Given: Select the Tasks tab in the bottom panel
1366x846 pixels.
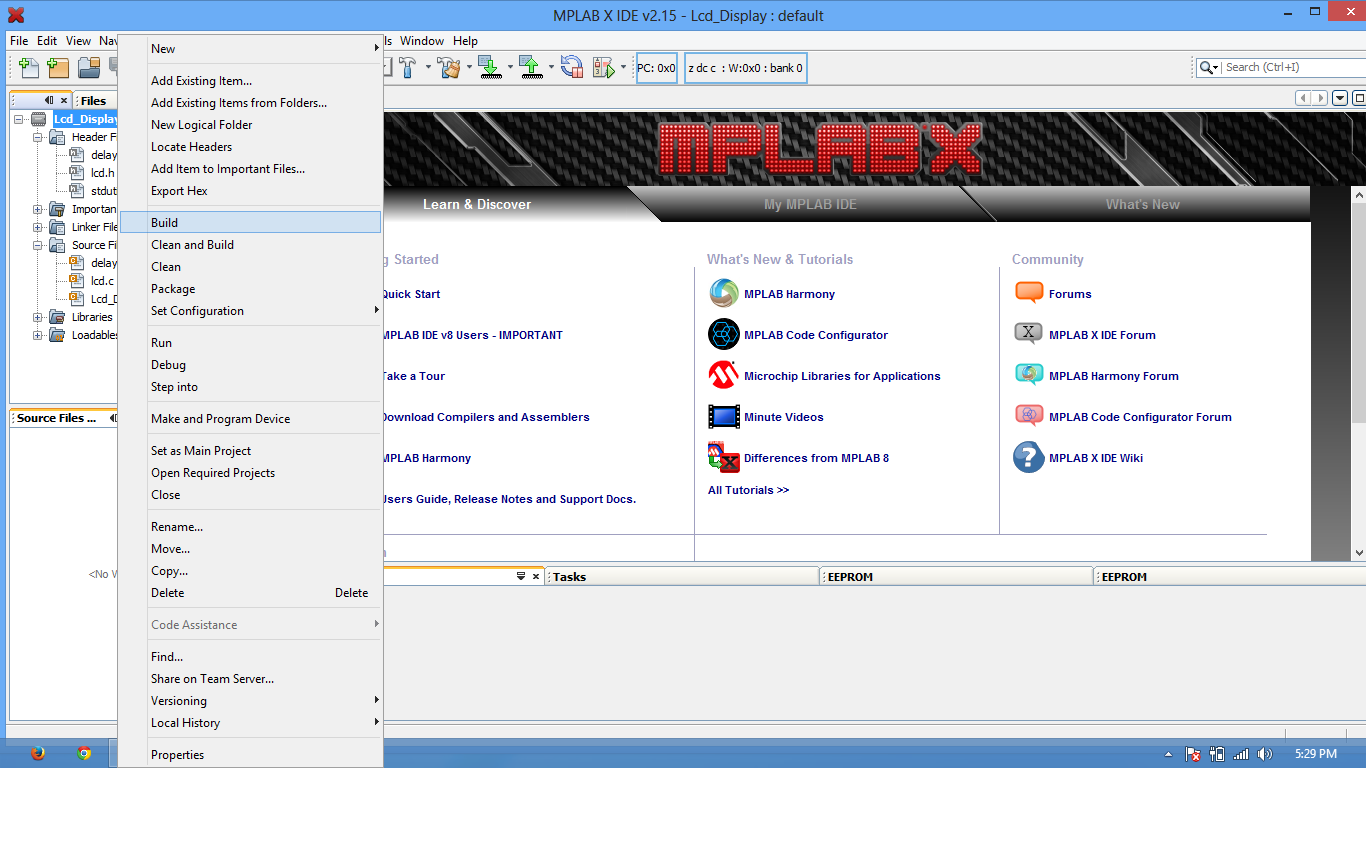Looking at the screenshot, I should coord(683,576).
